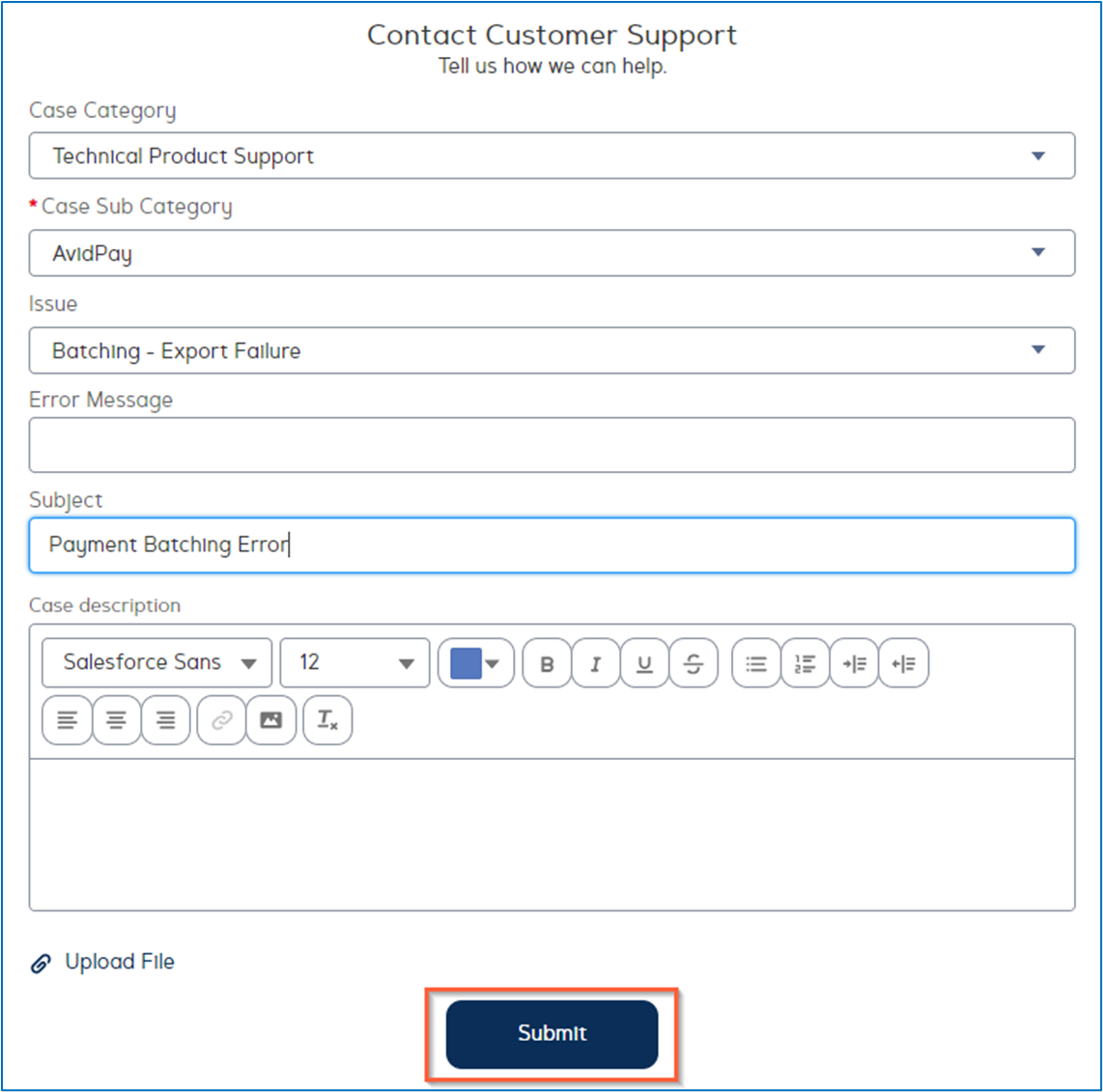Insert a bulleted list
The width and height of the screenshot is (1103, 1092).
coord(755,663)
